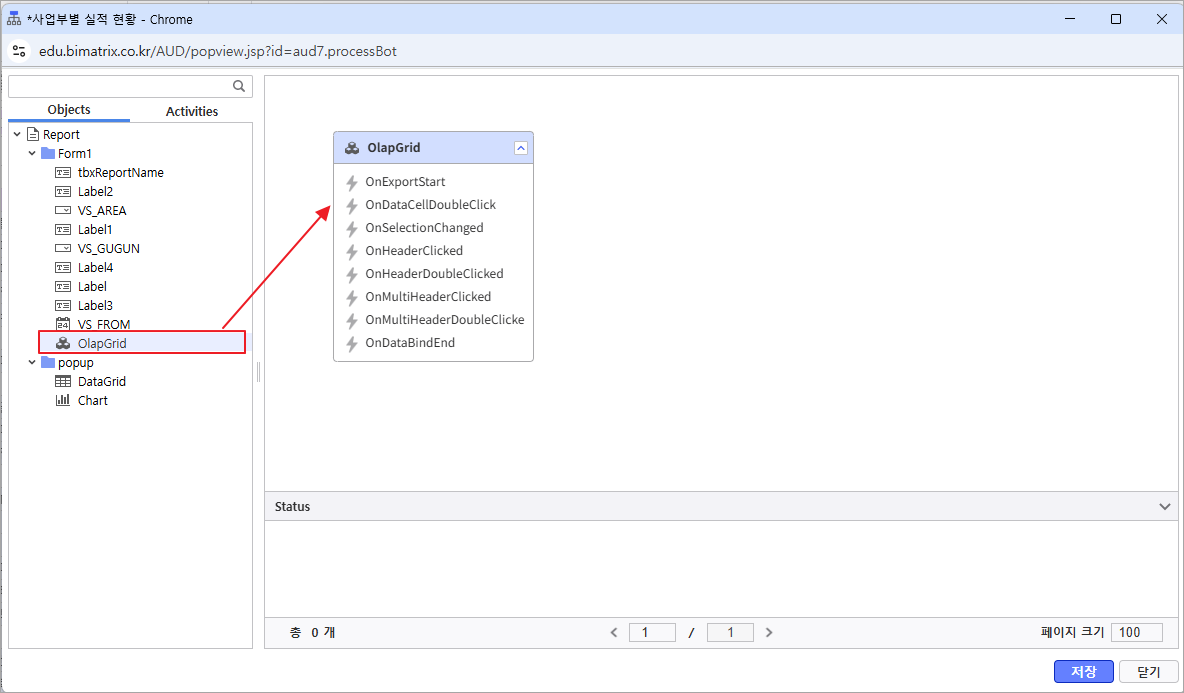
Task: Select OnDataCellDoubleClick event in OlapGrid
Action: coord(430,205)
